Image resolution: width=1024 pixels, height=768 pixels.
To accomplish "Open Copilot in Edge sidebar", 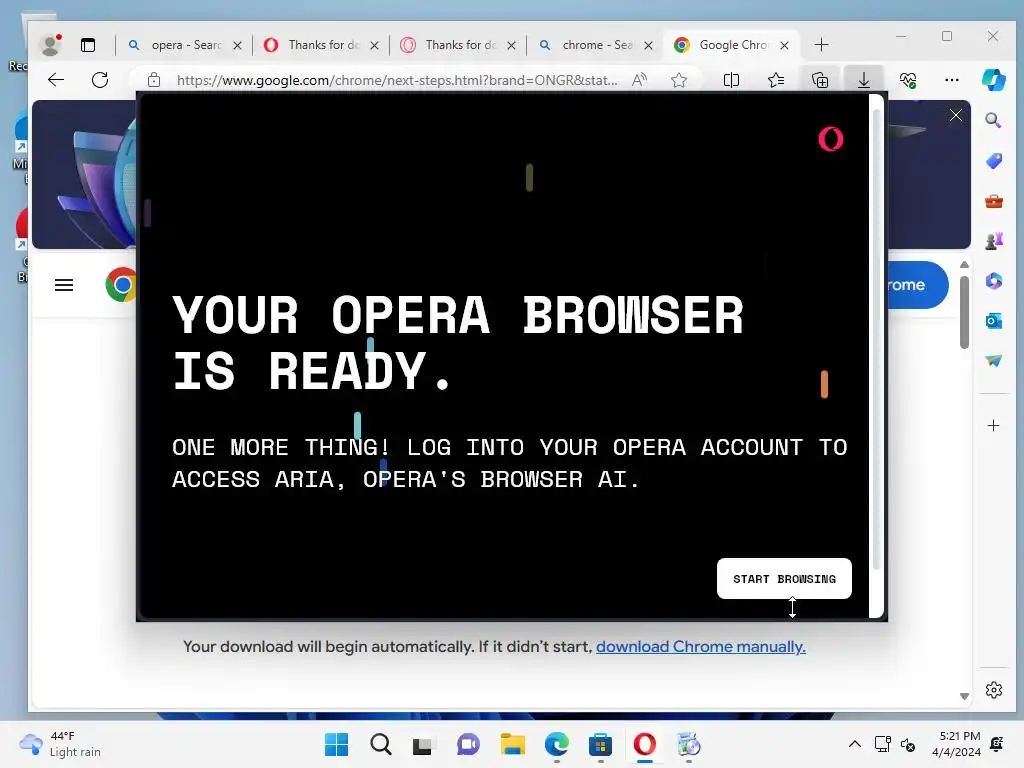I will (x=993, y=80).
